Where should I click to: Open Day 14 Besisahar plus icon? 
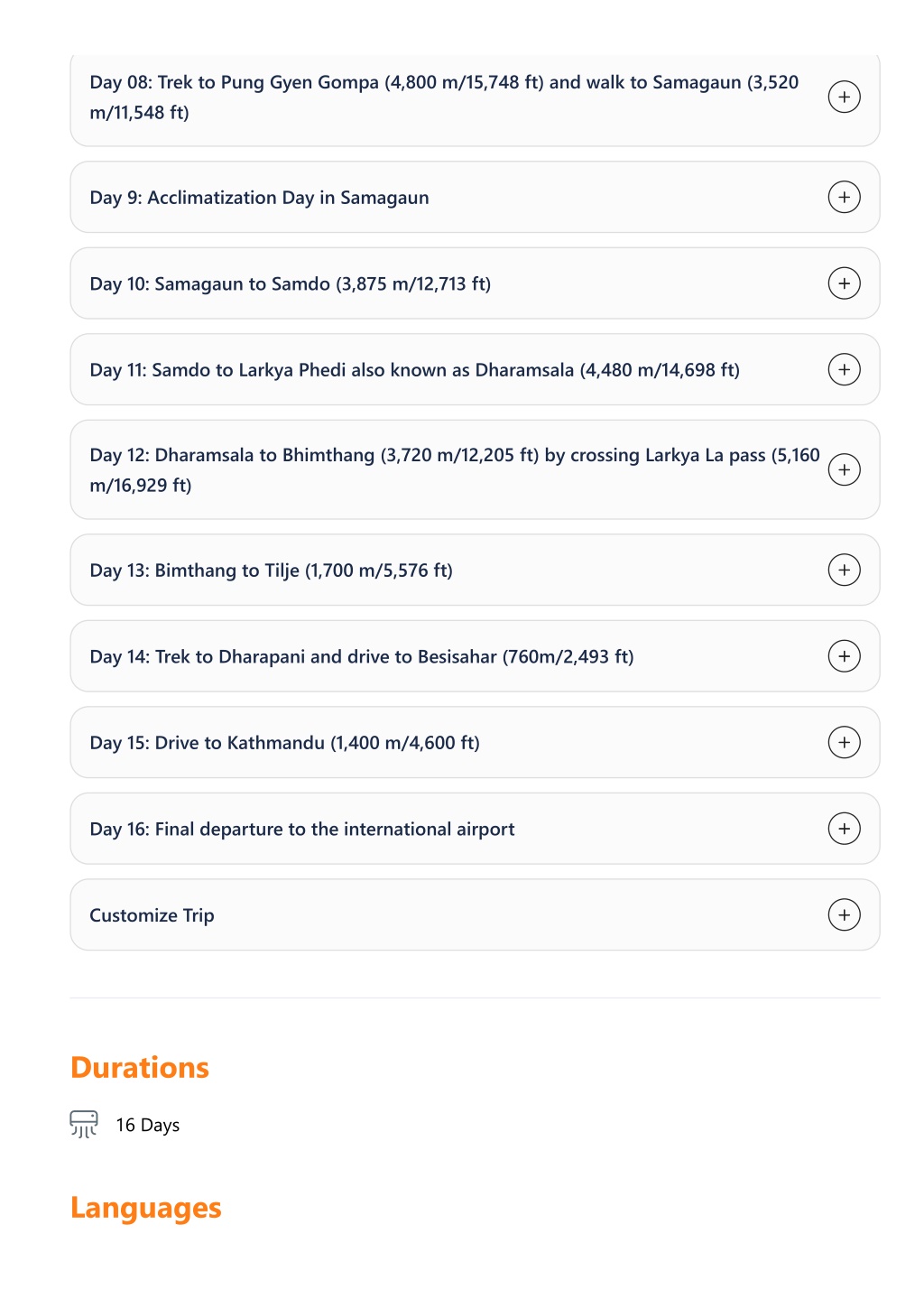tap(844, 656)
